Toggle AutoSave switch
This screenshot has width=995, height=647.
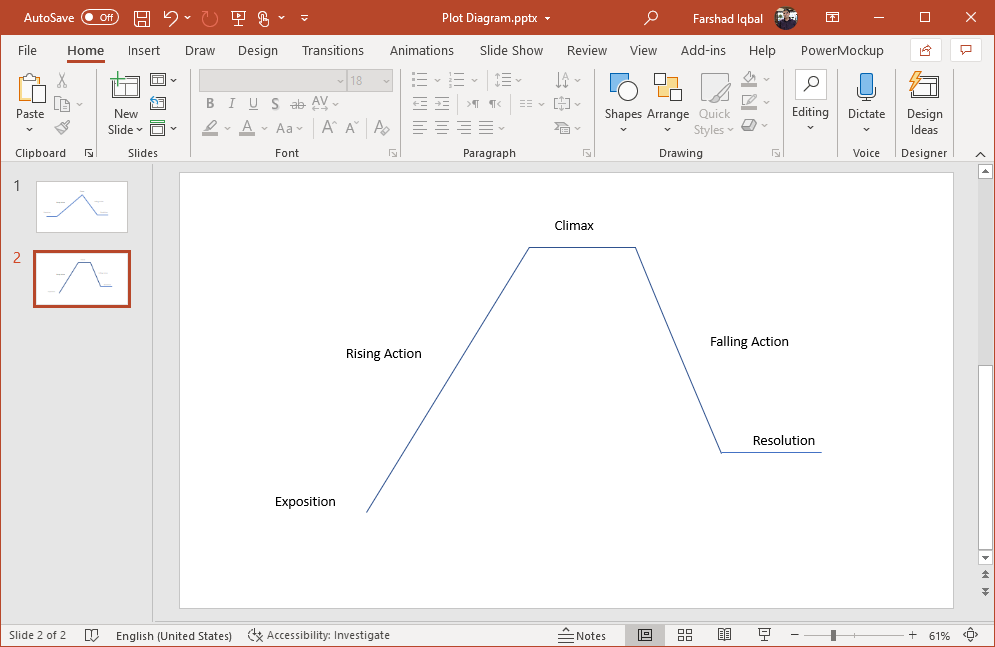tap(99, 18)
